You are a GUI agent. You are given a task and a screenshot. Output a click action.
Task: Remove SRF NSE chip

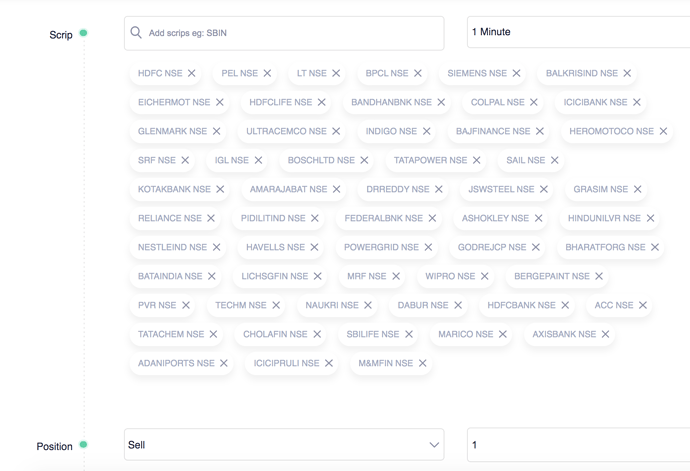(x=185, y=160)
